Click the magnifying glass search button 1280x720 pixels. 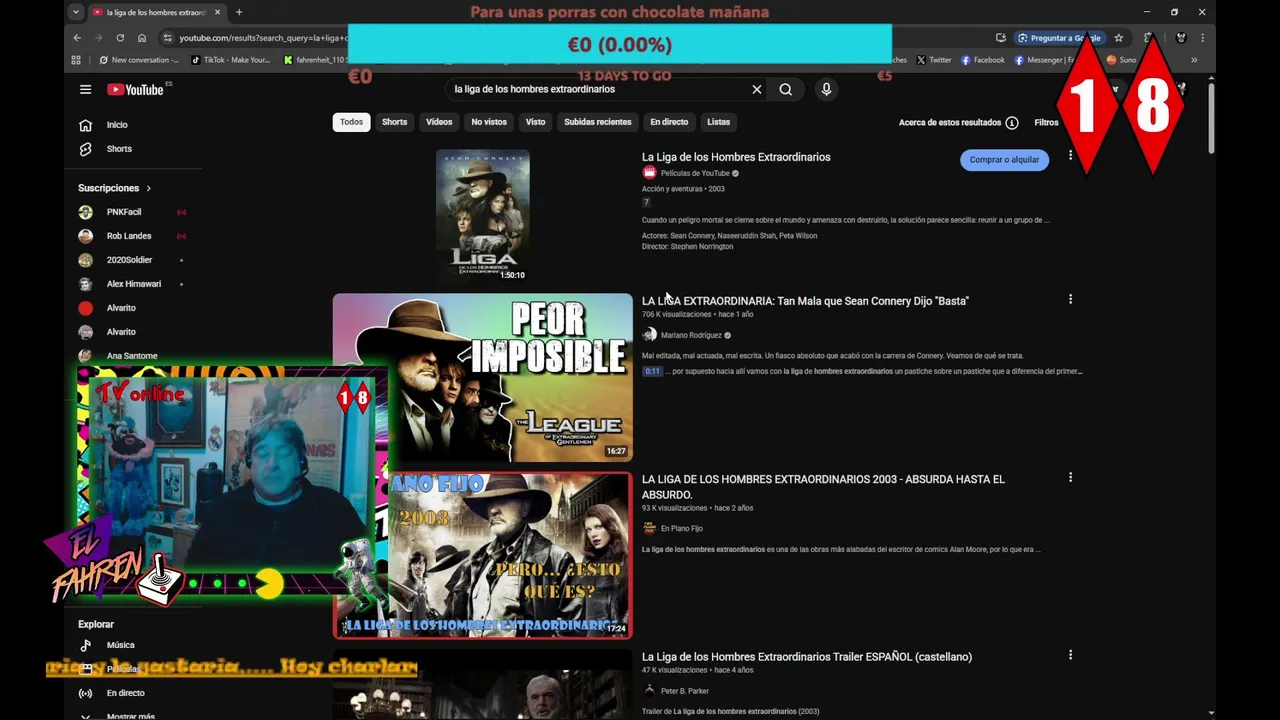pos(786,89)
